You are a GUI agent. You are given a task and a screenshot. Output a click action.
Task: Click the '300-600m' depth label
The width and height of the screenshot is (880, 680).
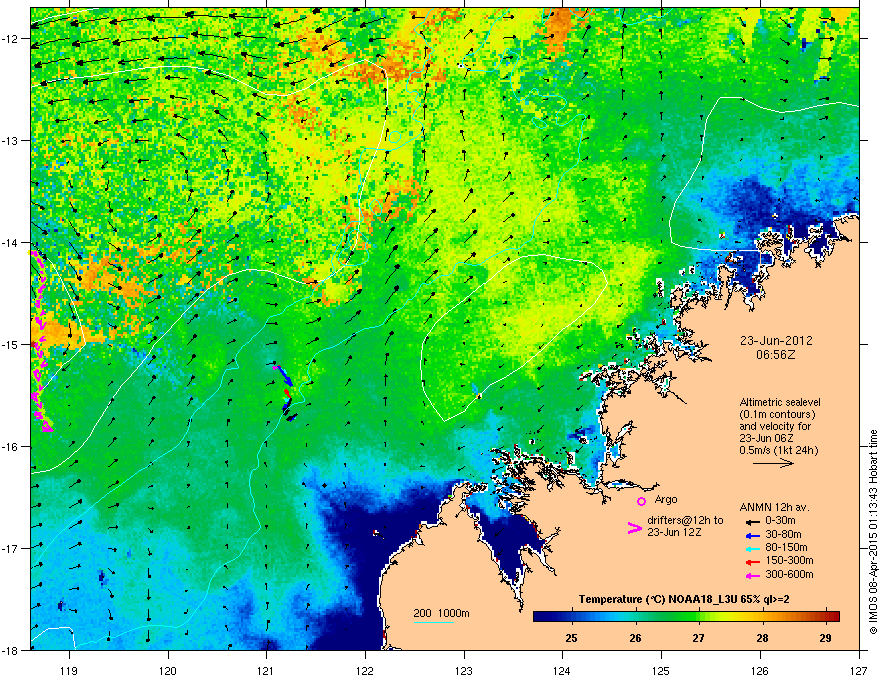[789, 575]
